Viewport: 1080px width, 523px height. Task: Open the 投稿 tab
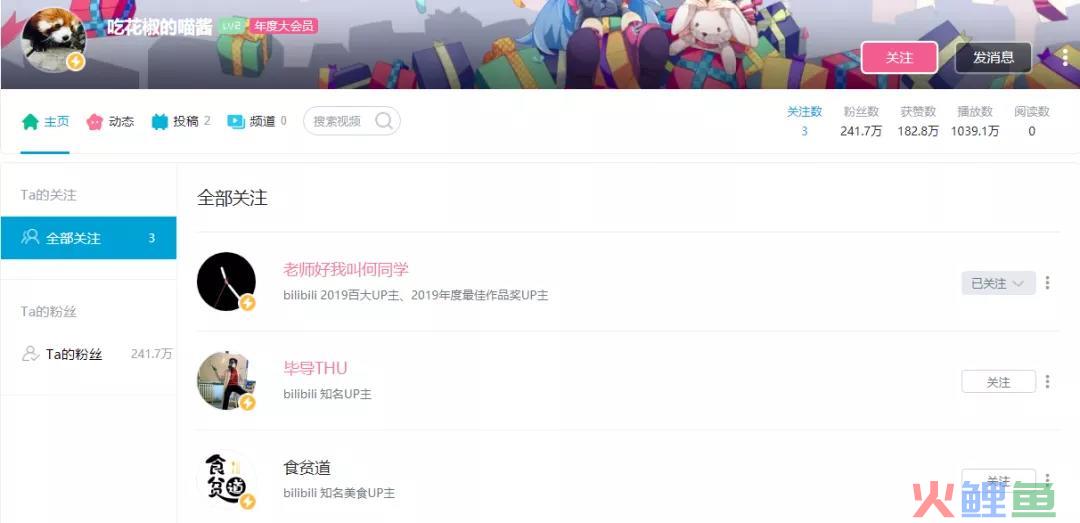pyautogui.click(x=180, y=122)
